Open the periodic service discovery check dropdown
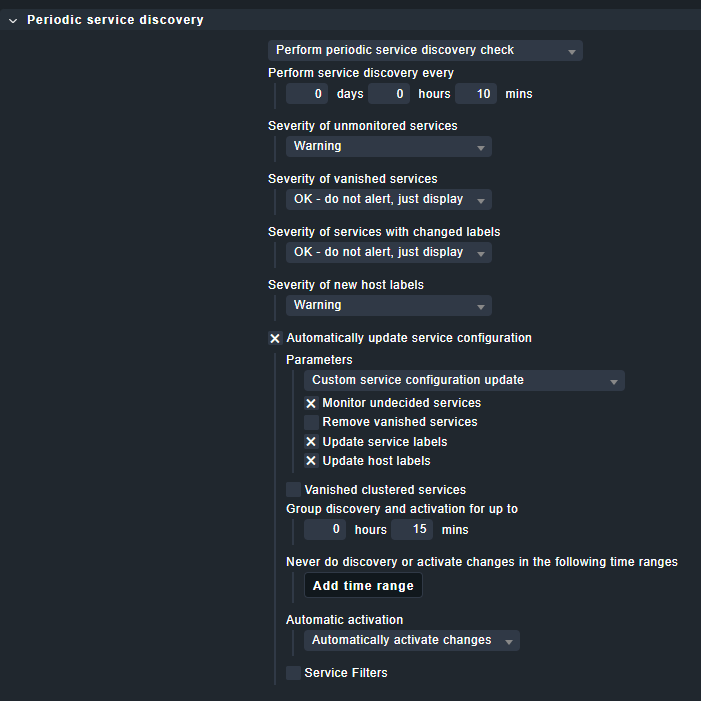The image size is (701, 701). click(425, 50)
